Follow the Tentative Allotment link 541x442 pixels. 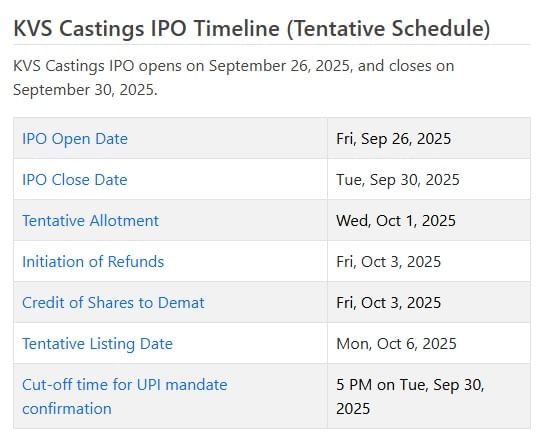pos(90,221)
